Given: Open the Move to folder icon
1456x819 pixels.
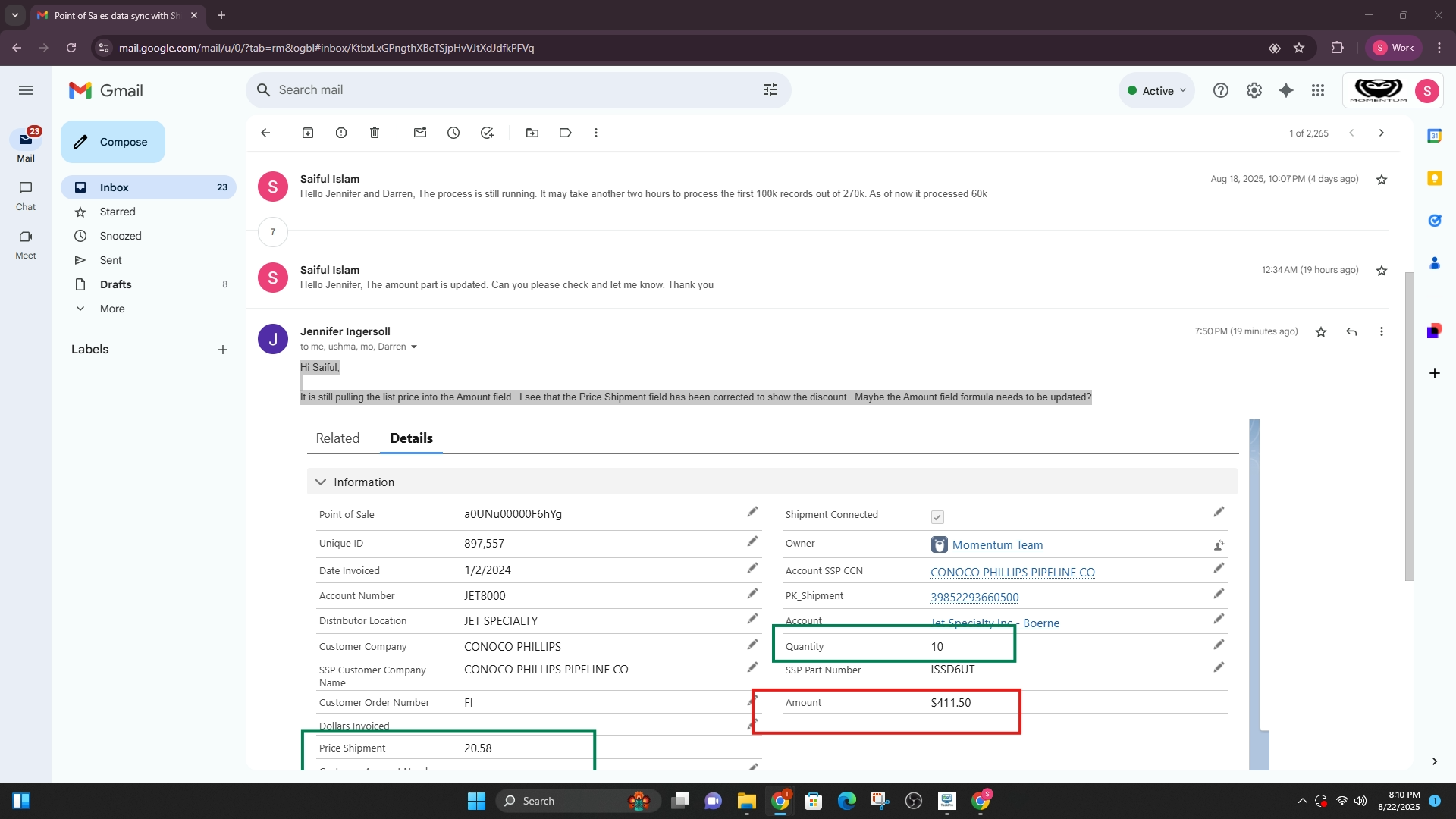Looking at the screenshot, I should [532, 133].
